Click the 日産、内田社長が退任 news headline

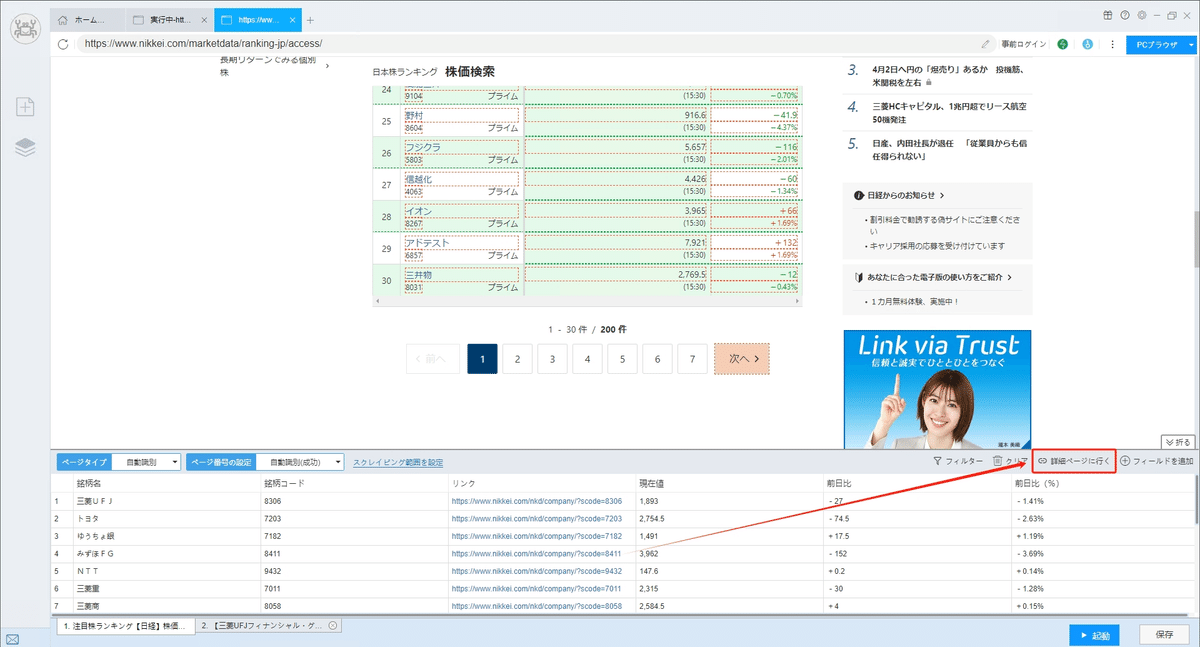coord(950,149)
